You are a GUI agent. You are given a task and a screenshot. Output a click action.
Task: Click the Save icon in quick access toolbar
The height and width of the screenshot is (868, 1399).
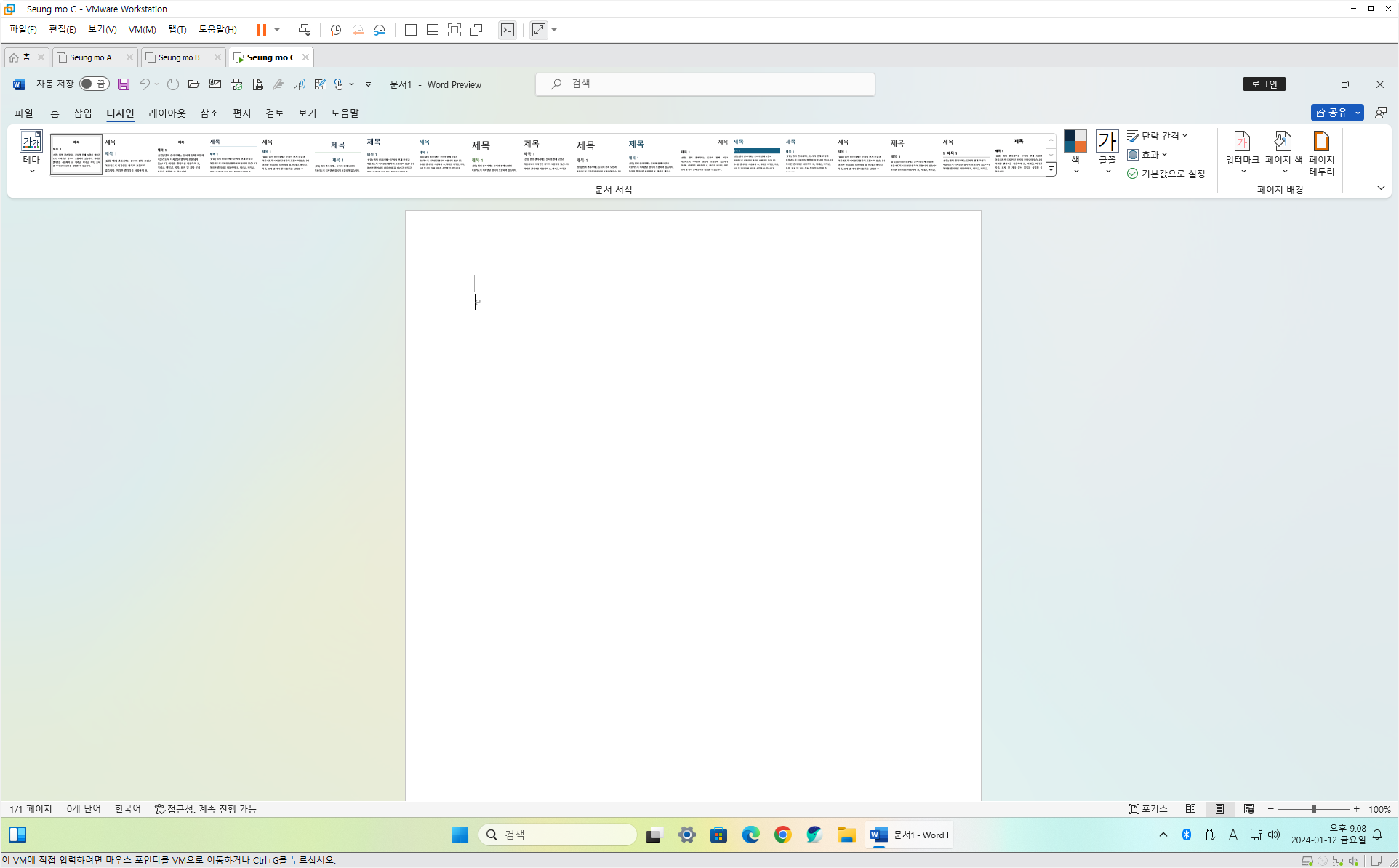tap(124, 84)
